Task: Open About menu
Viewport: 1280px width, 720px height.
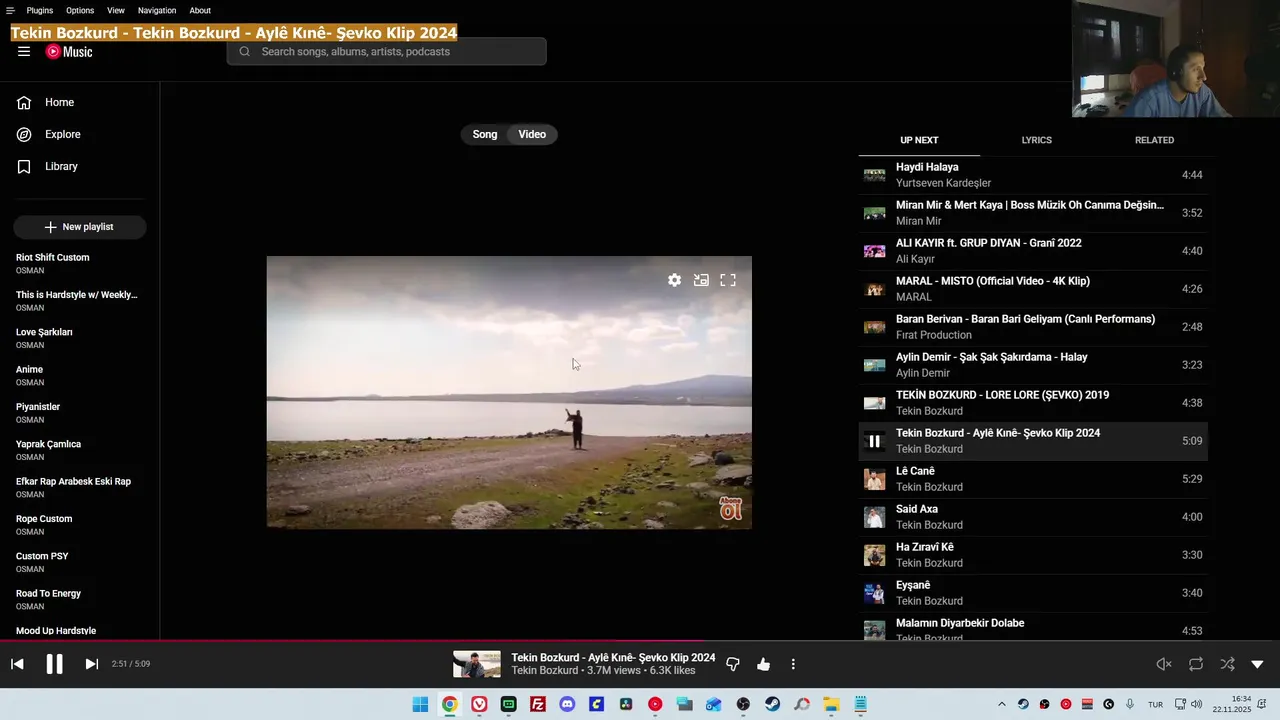Action: point(200,10)
